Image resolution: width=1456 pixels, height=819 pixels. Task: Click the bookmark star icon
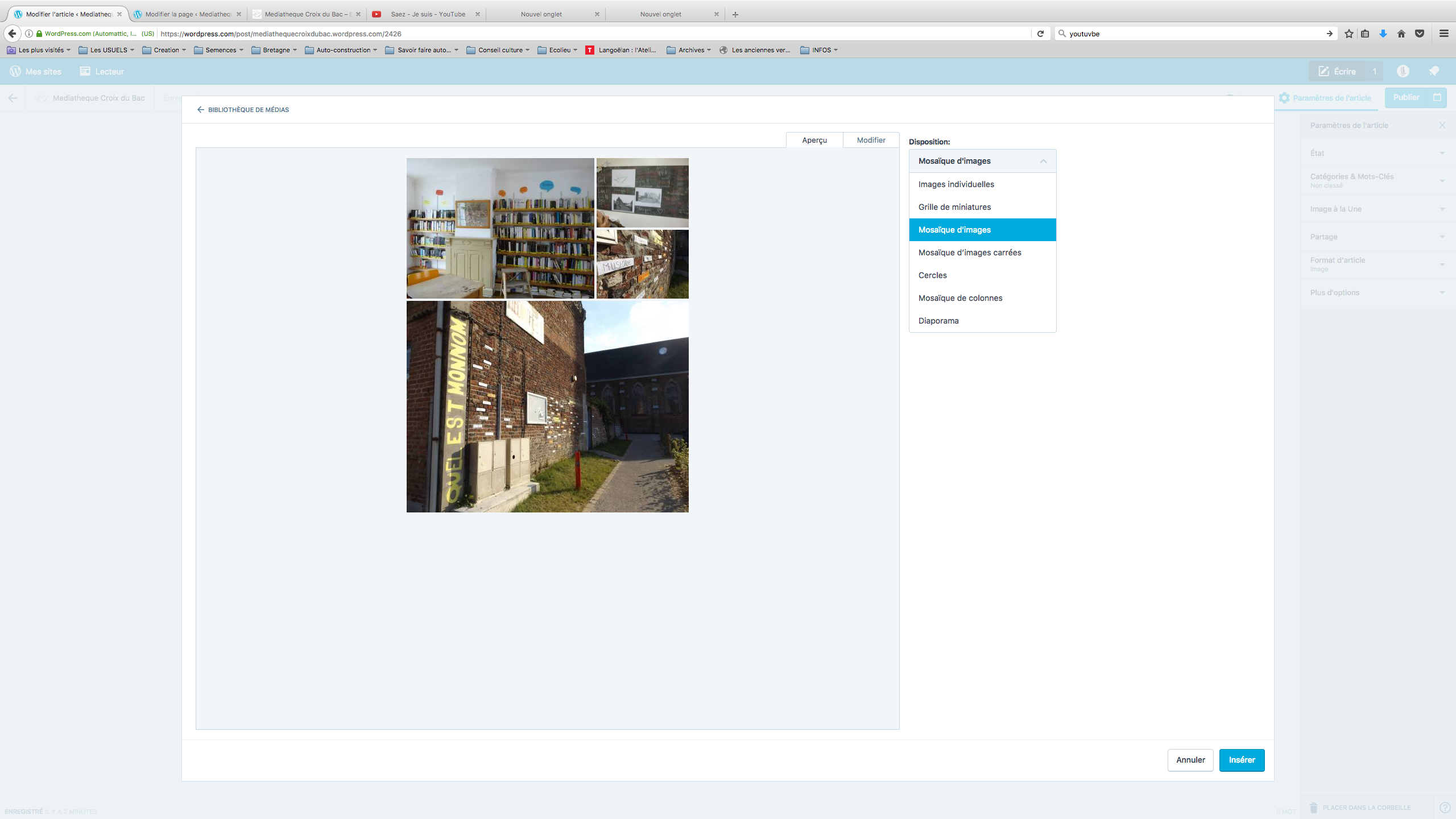pyautogui.click(x=1349, y=34)
